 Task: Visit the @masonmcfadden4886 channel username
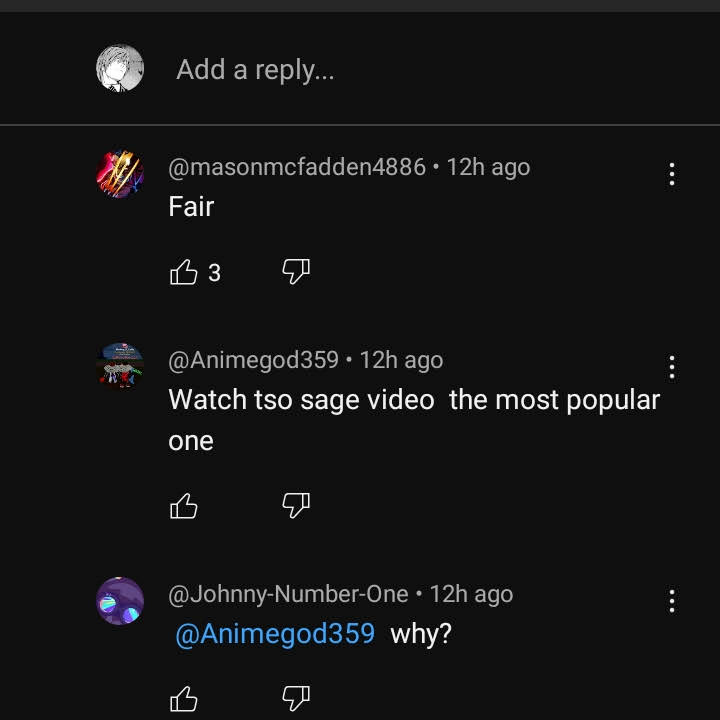point(297,167)
